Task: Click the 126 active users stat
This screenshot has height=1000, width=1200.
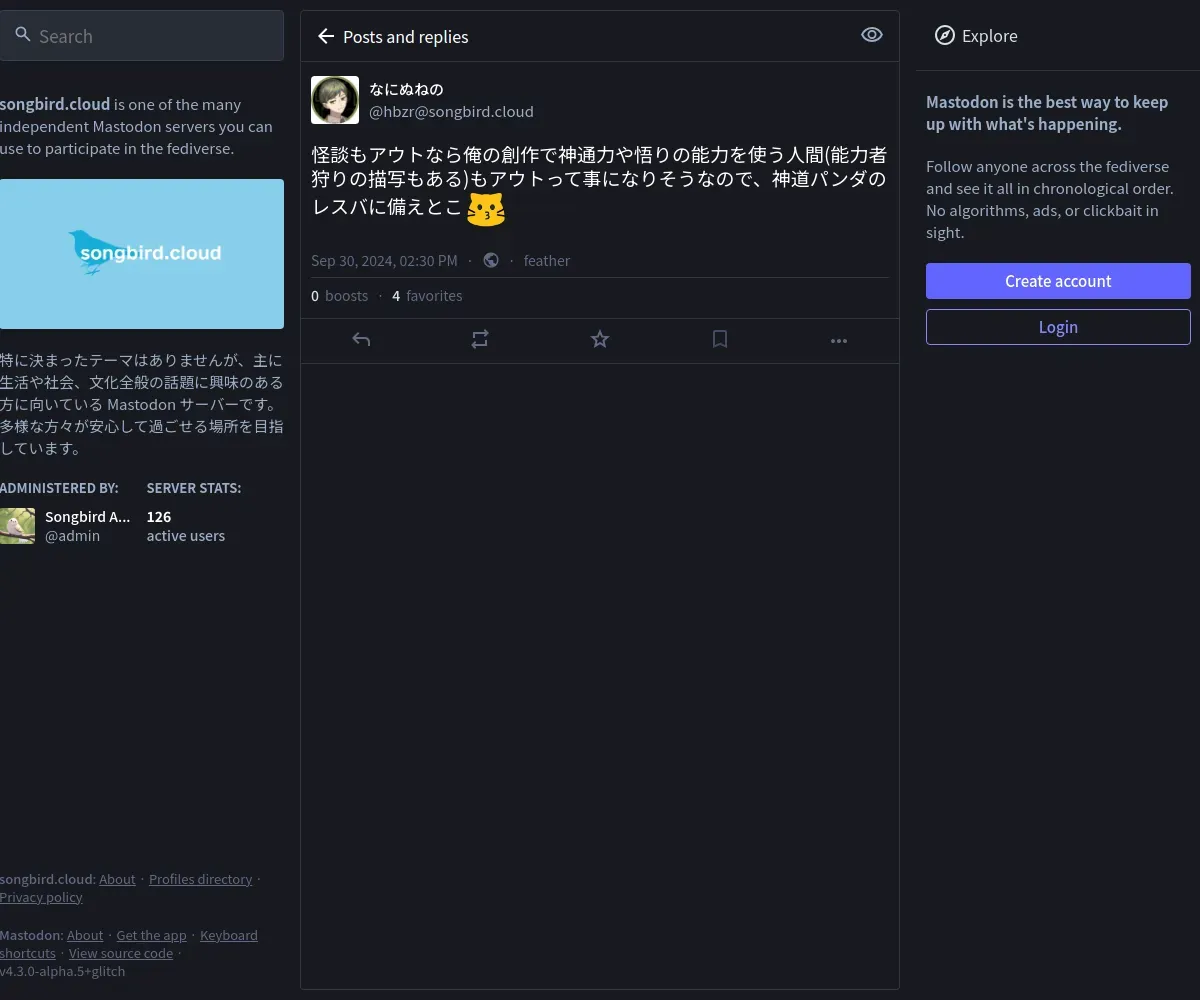Action: 186,526
